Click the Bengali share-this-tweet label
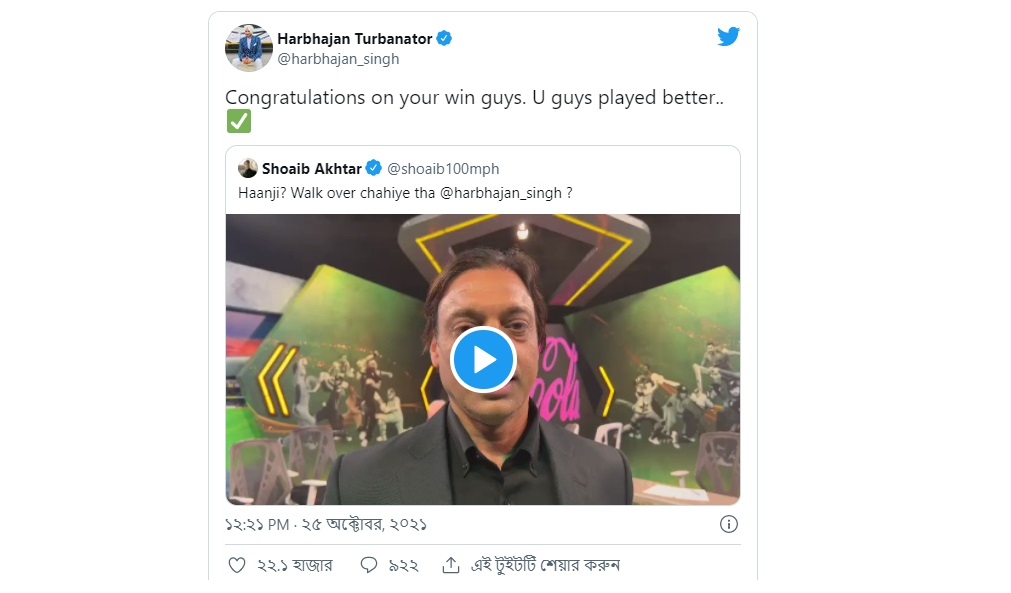 tap(545, 565)
